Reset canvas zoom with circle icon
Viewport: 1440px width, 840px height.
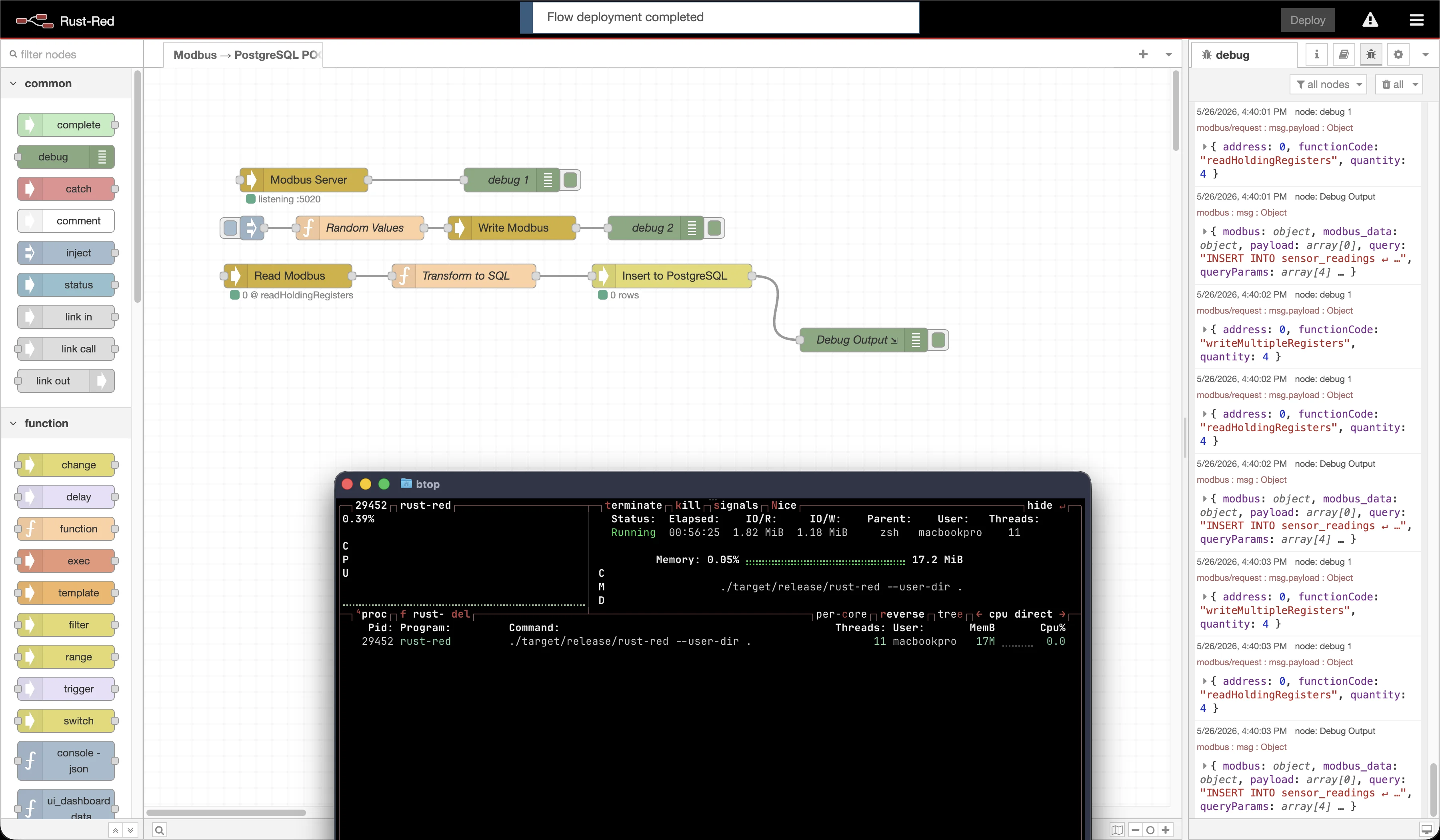[x=1150, y=830]
